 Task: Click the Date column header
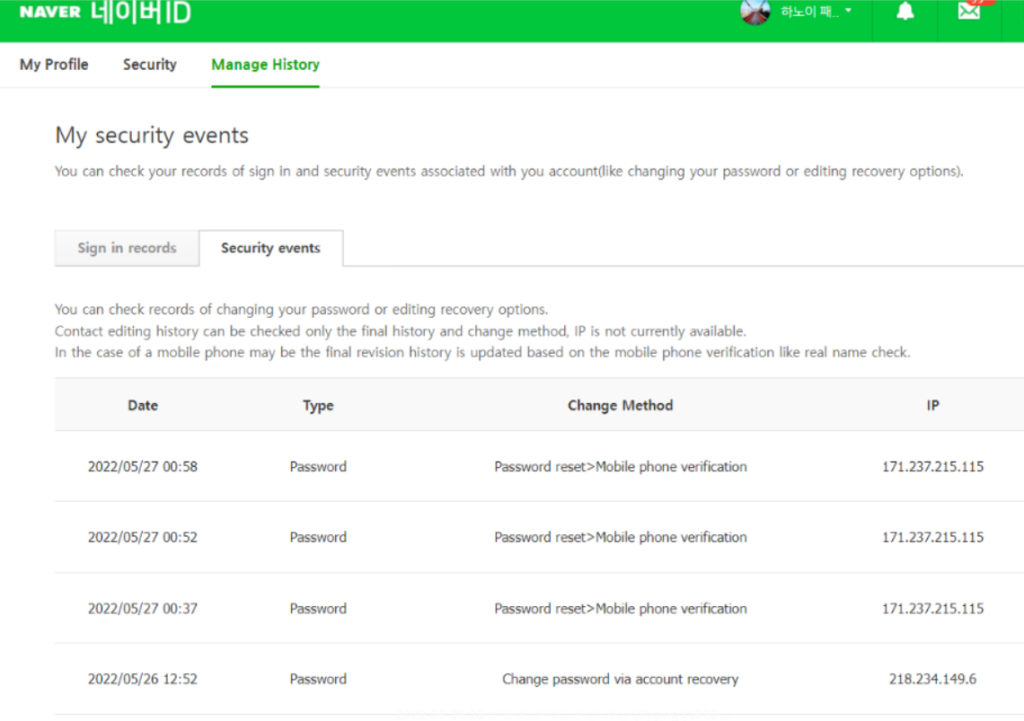tap(143, 406)
